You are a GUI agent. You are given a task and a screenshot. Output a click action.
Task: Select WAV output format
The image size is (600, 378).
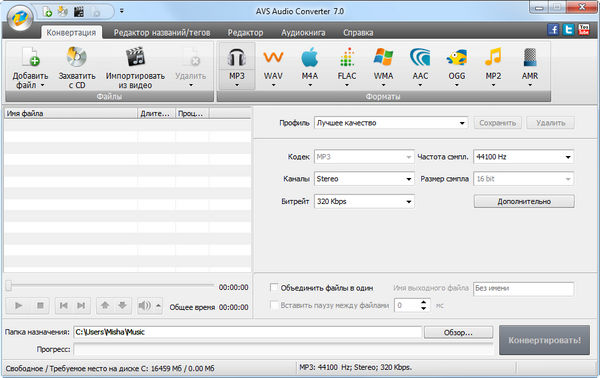pos(273,66)
